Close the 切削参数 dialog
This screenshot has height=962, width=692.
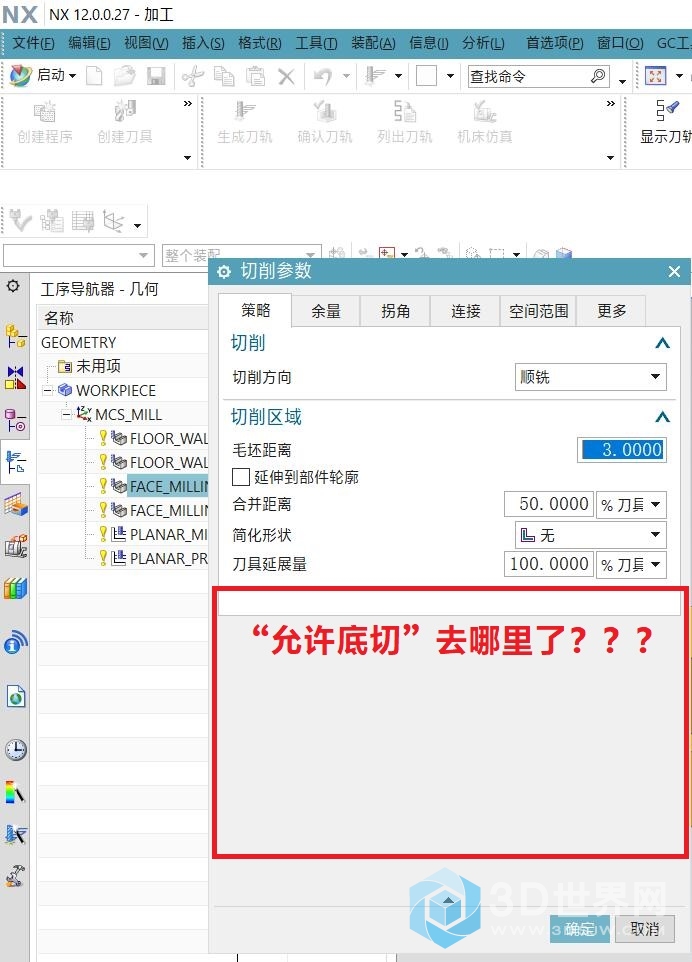674,271
